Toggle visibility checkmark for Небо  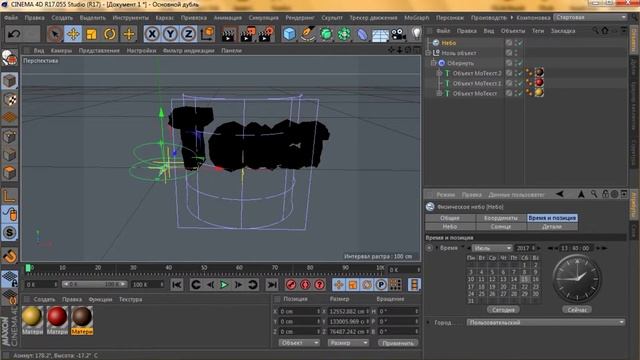click(520, 42)
